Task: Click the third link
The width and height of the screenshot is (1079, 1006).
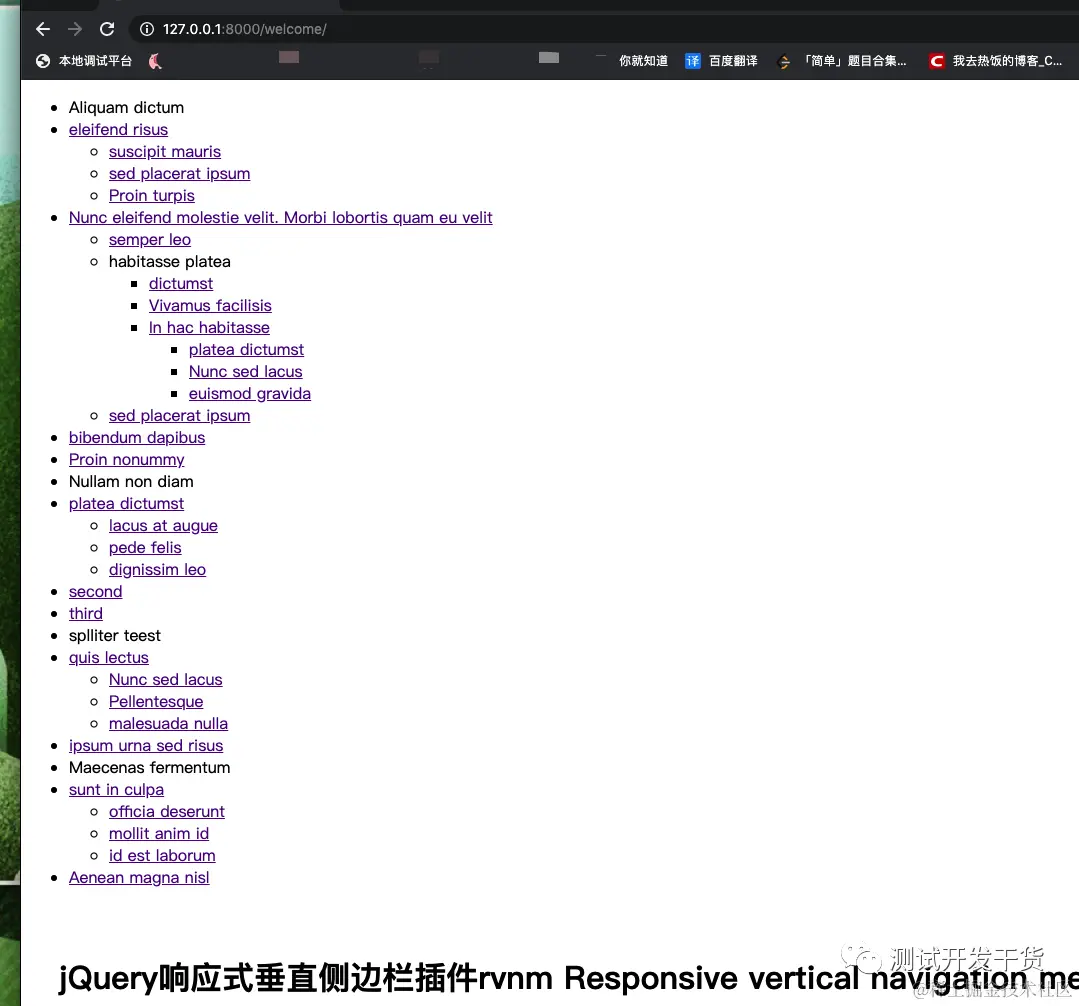Action: [x=85, y=613]
